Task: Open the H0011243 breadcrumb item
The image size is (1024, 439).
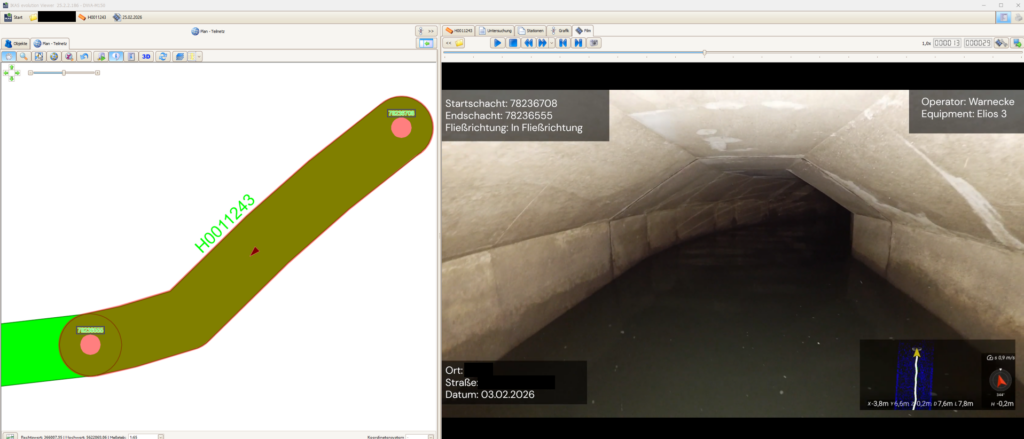Action: pyautogui.click(x=92, y=17)
